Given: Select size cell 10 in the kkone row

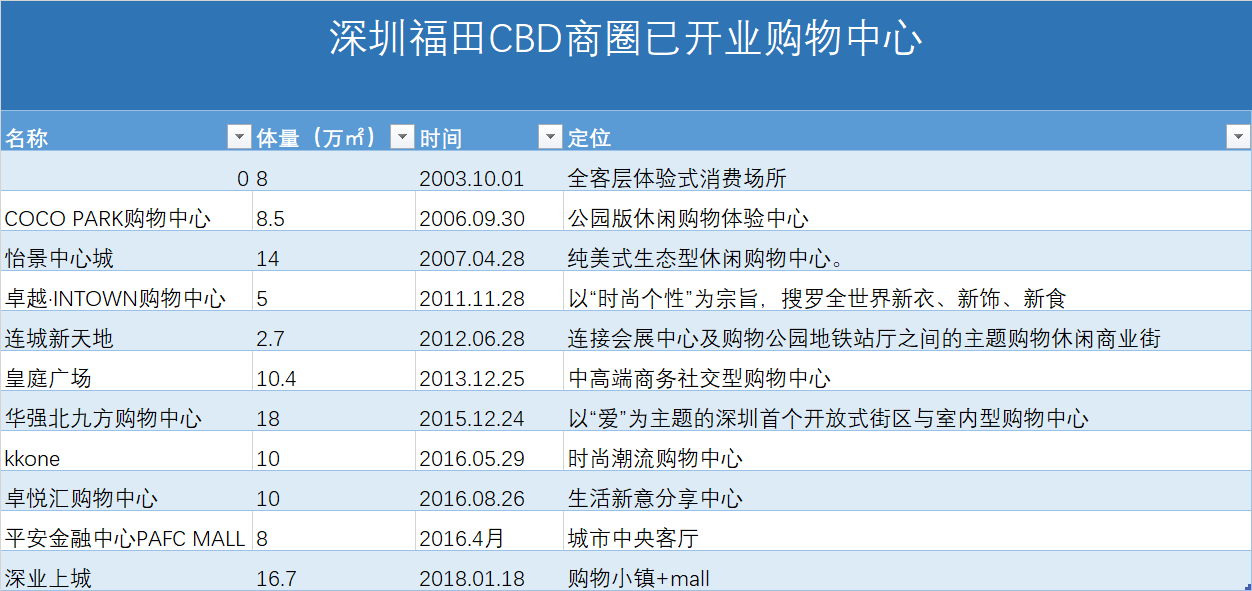Looking at the screenshot, I should click(334, 451).
